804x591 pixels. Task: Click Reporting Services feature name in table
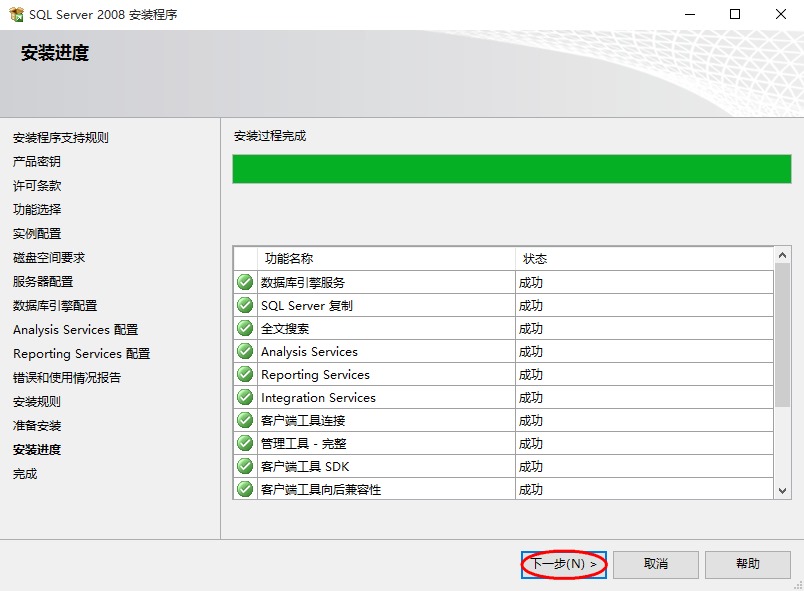point(315,375)
